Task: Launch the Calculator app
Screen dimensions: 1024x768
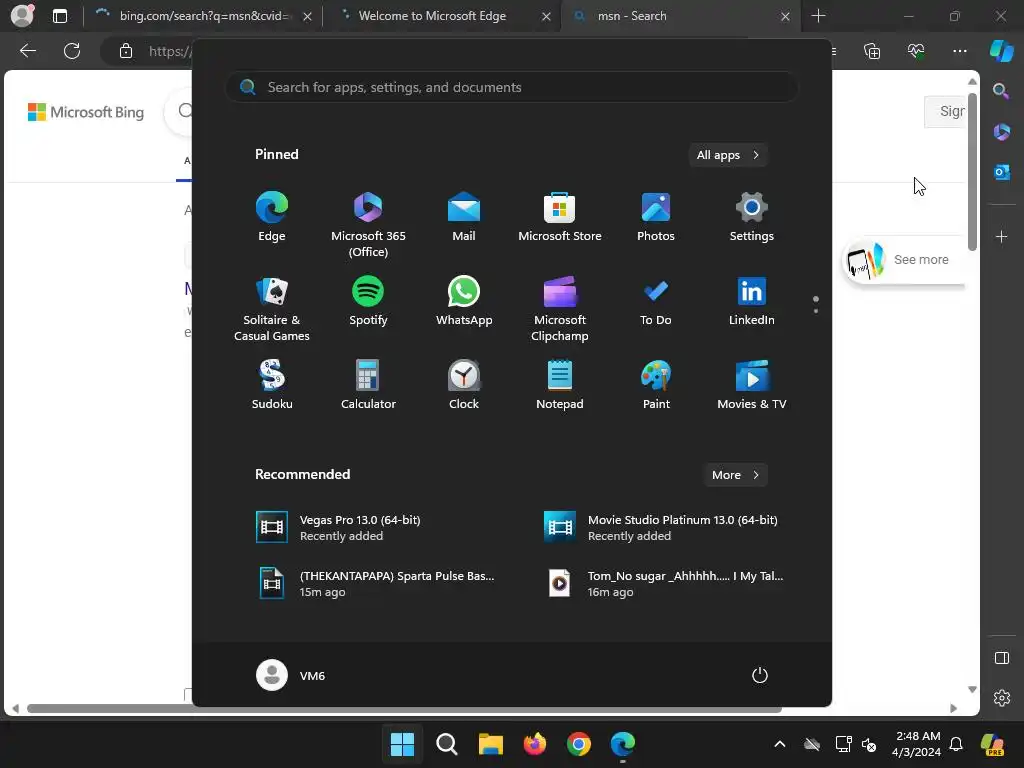Action: pyautogui.click(x=368, y=385)
